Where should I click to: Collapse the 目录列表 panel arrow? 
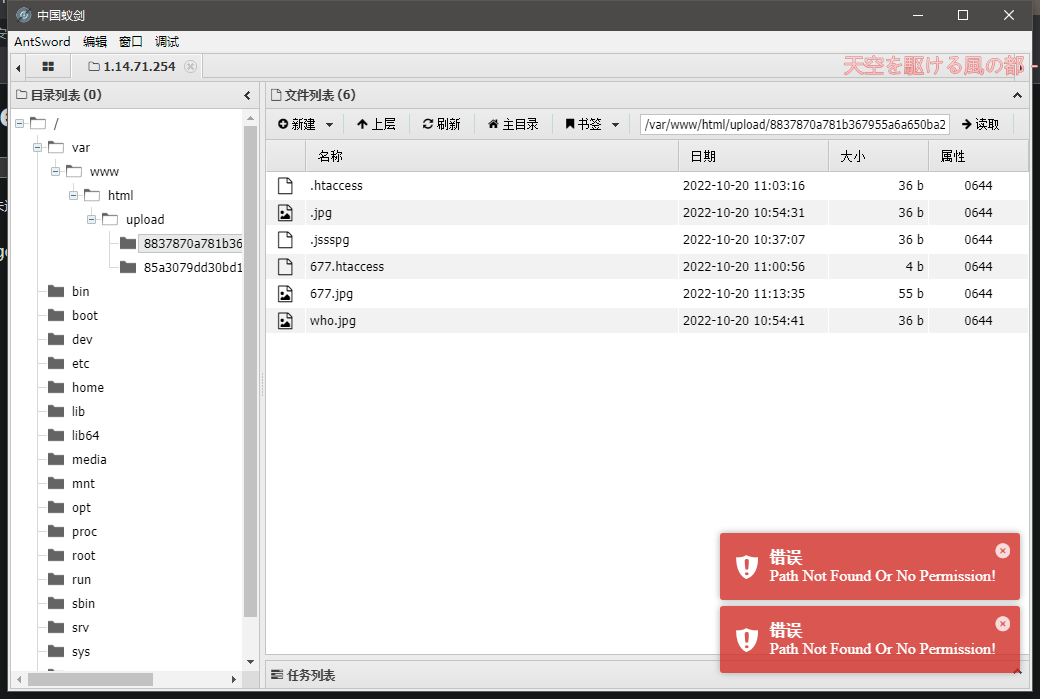pos(247,96)
